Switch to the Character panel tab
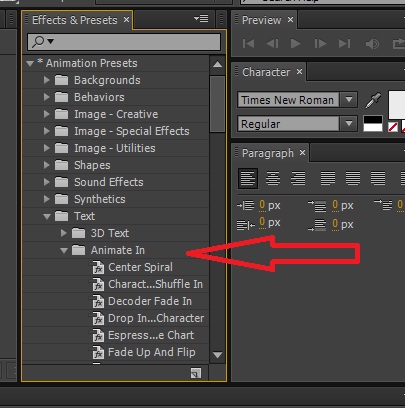This screenshot has width=405, height=408. point(266,72)
